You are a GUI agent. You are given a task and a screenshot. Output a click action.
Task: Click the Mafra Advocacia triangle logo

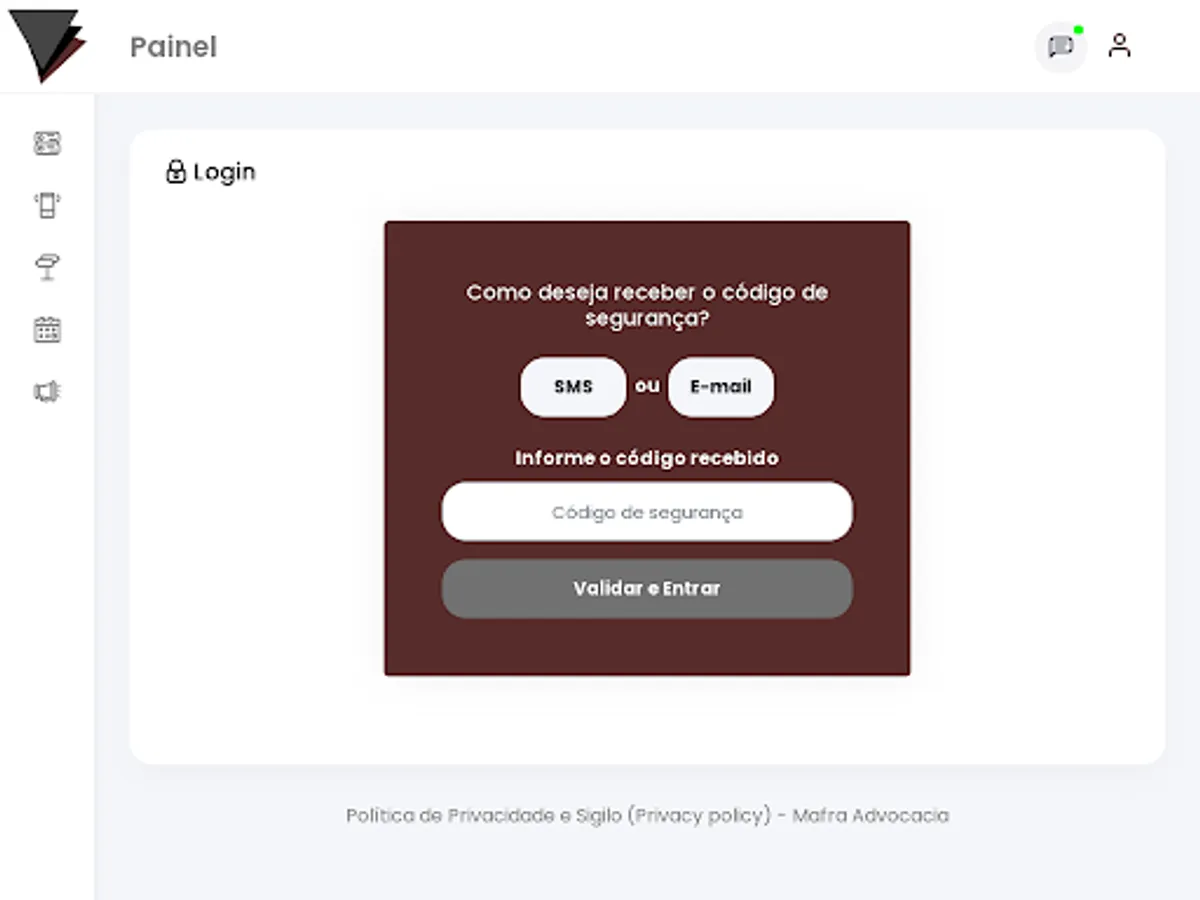pos(47,45)
